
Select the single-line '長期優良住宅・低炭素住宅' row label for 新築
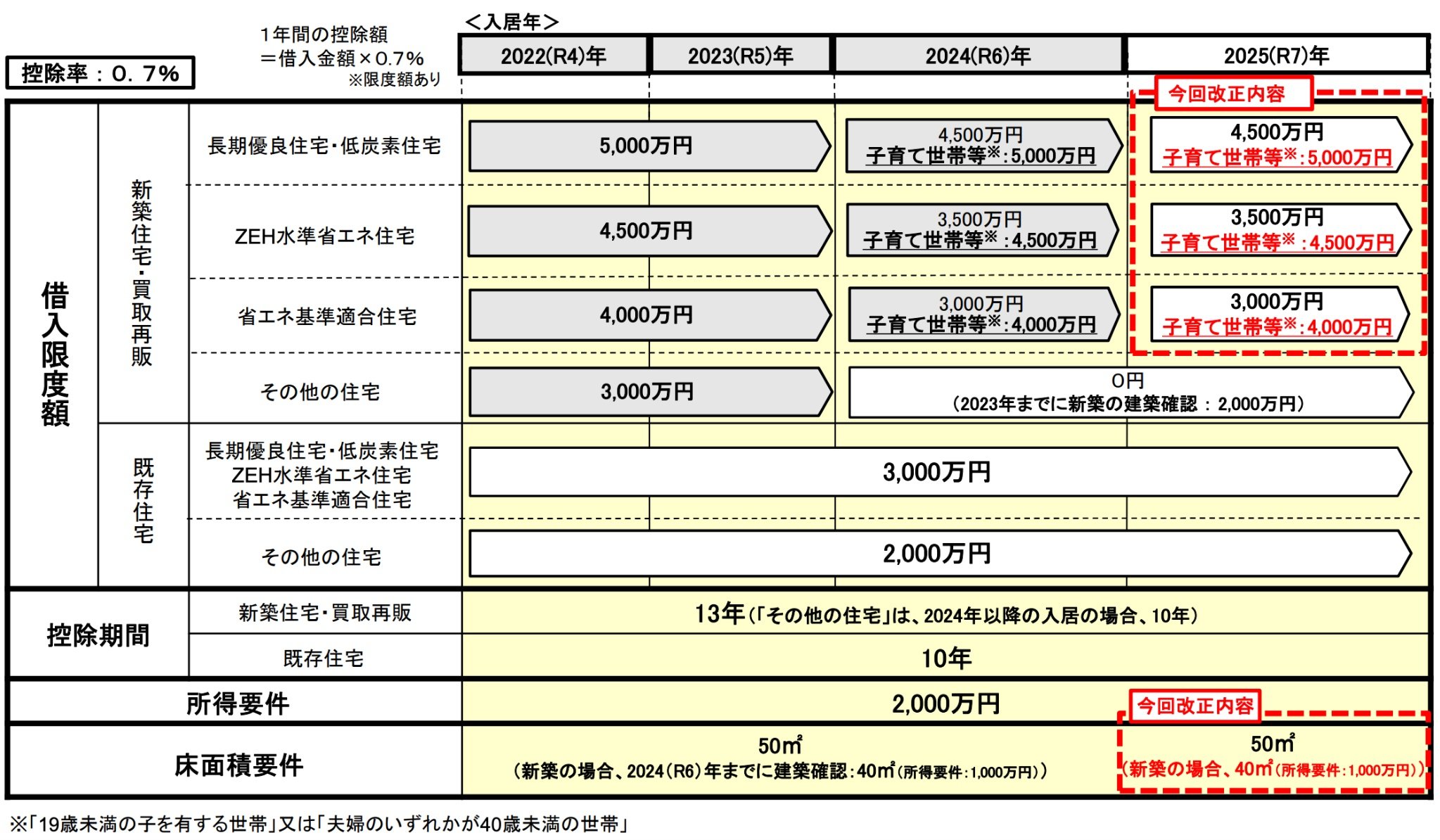tap(324, 146)
